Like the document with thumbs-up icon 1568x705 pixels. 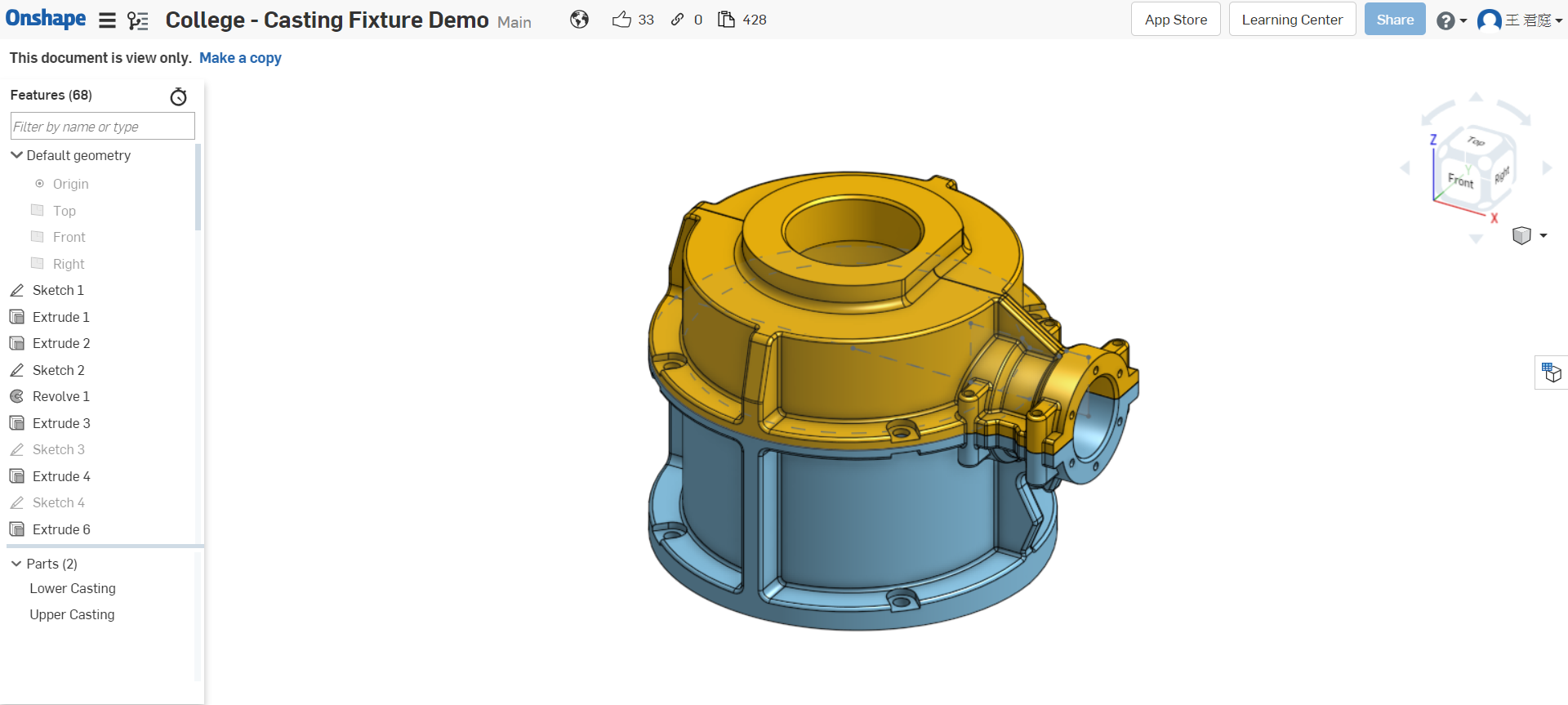coord(621,20)
